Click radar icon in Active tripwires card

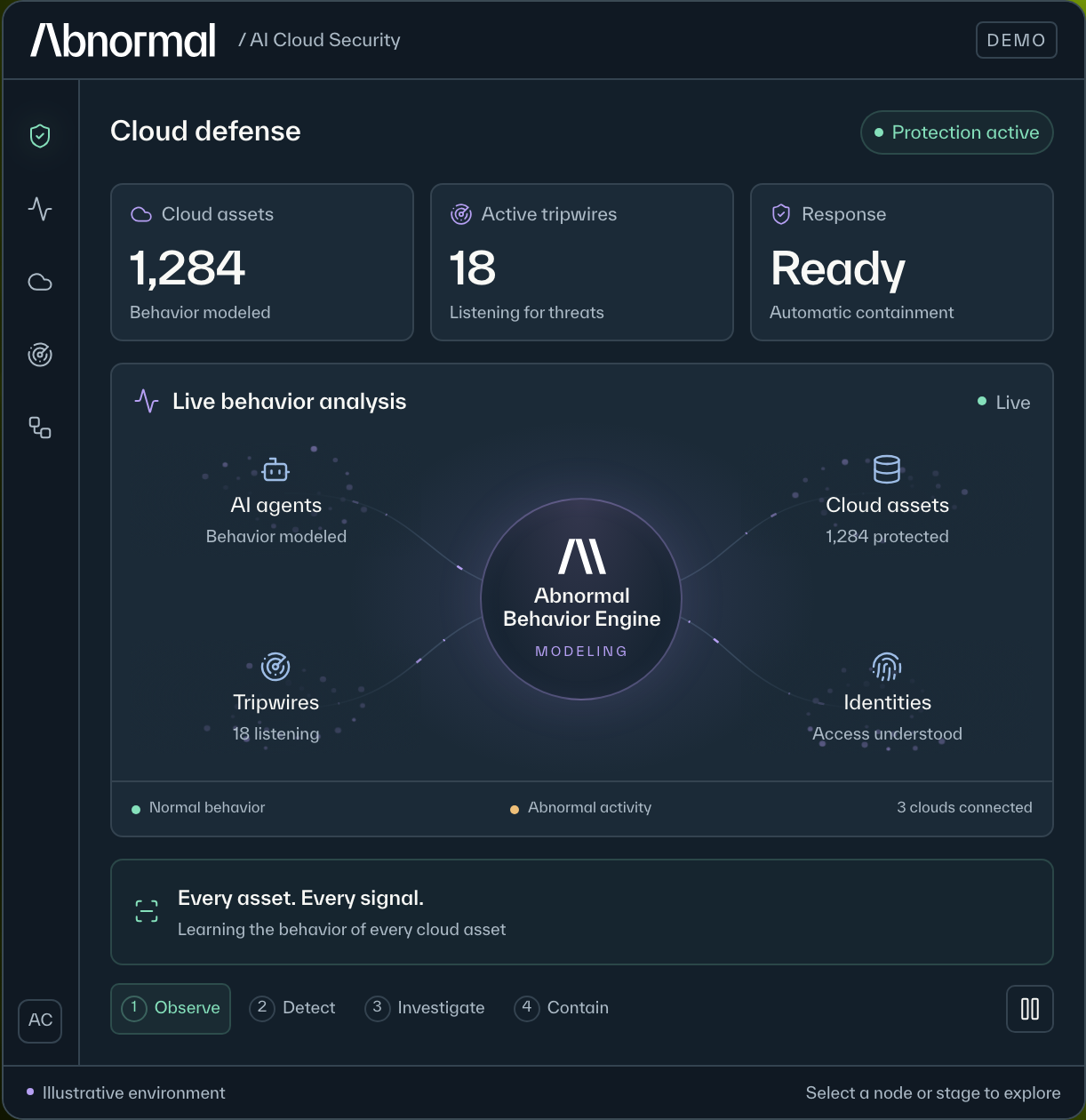click(x=461, y=214)
